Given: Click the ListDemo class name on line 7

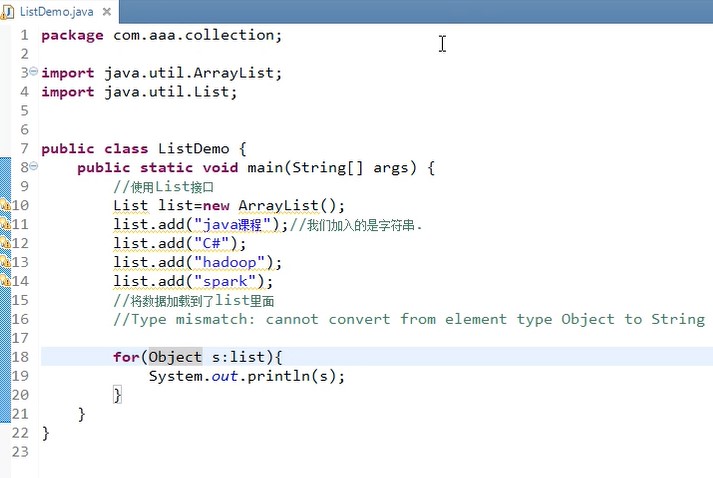Looking at the screenshot, I should [x=194, y=149].
